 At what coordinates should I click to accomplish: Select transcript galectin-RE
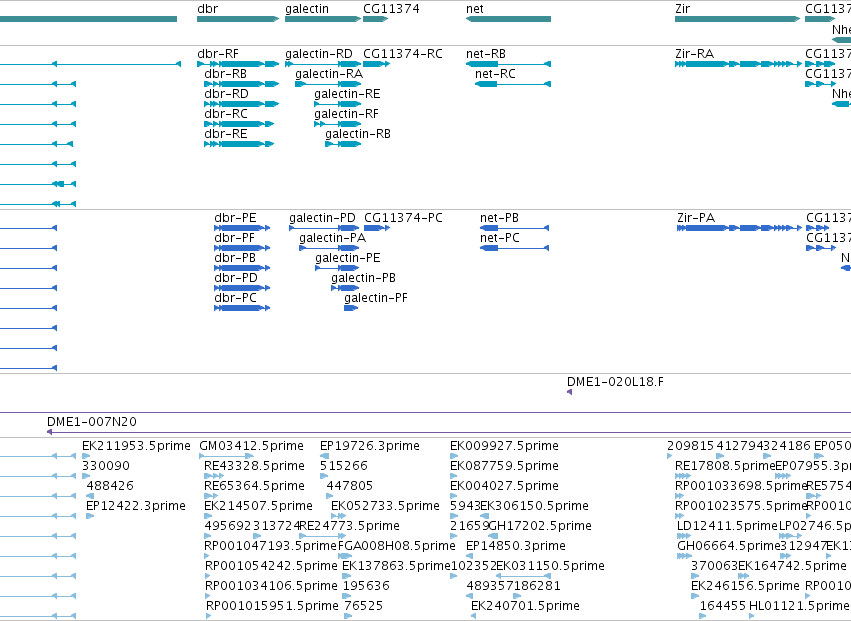[338, 104]
